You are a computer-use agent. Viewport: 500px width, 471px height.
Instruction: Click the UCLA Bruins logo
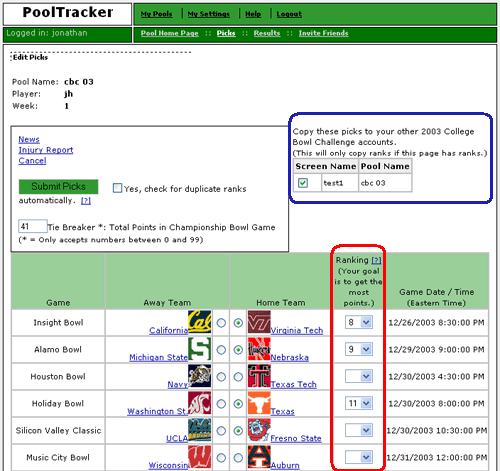pos(199,430)
